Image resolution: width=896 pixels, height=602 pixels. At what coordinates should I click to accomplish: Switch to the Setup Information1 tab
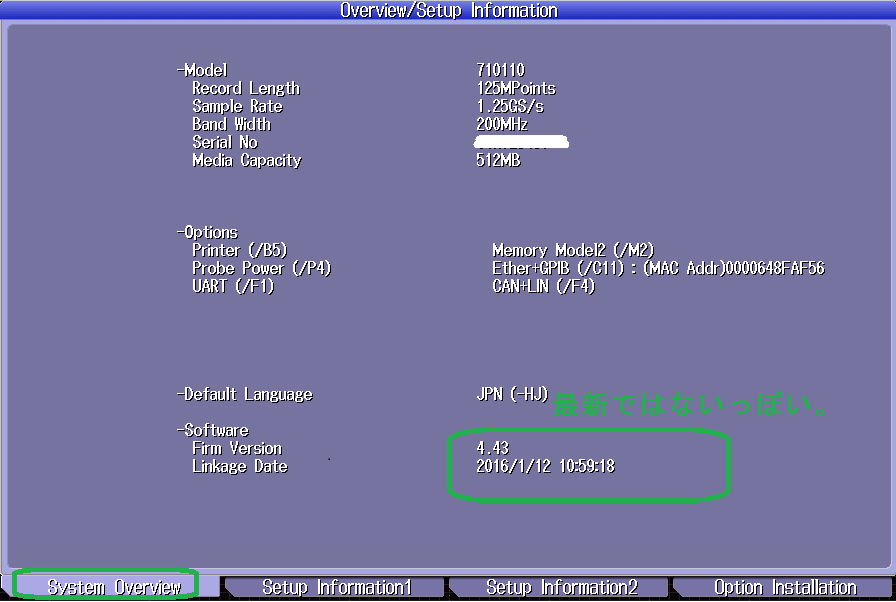point(336,587)
